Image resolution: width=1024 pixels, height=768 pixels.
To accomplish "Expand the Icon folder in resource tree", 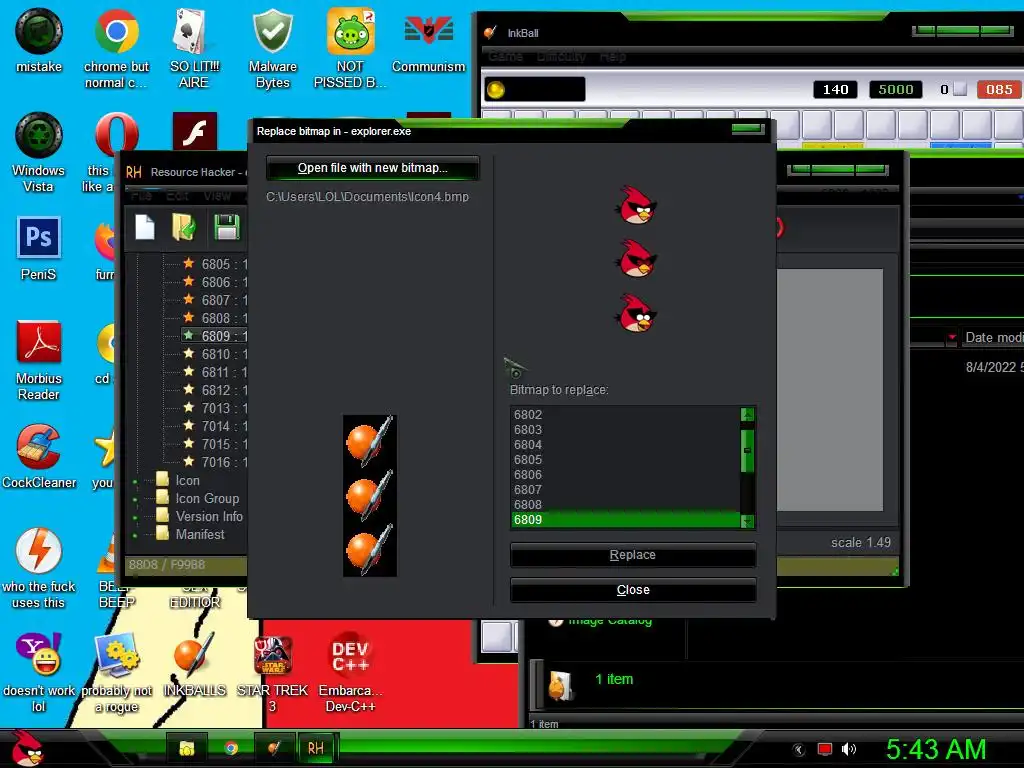I will 135,482.
